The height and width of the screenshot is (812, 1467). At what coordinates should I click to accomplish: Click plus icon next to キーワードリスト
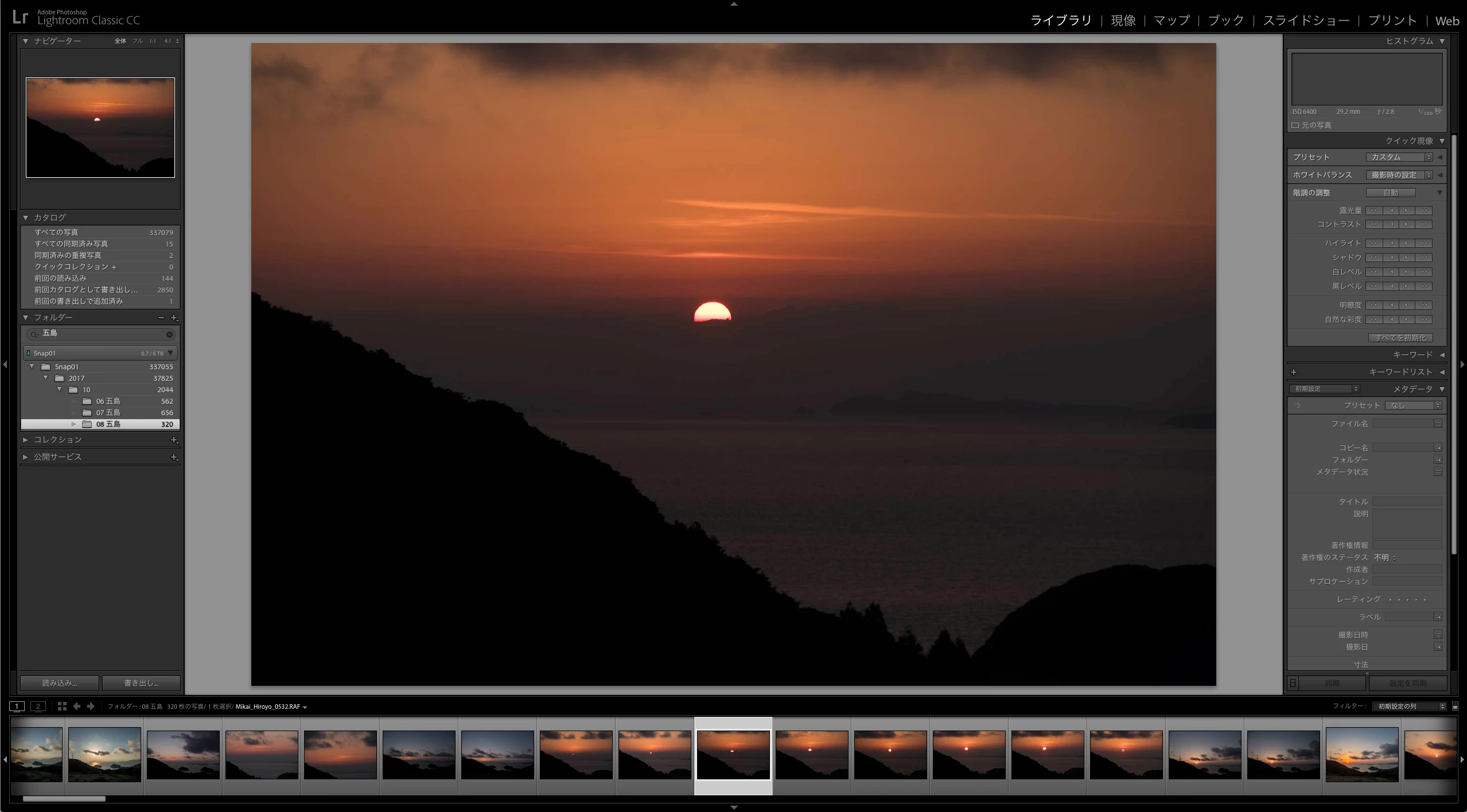pyautogui.click(x=1294, y=372)
